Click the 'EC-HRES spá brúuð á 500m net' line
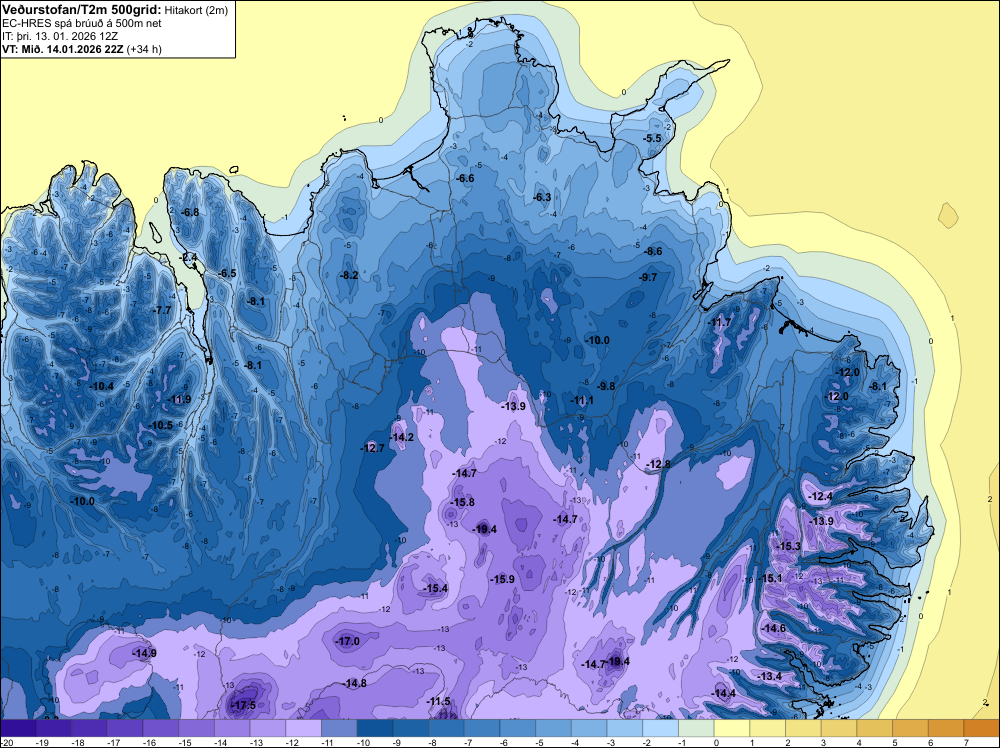 [x=82, y=23]
